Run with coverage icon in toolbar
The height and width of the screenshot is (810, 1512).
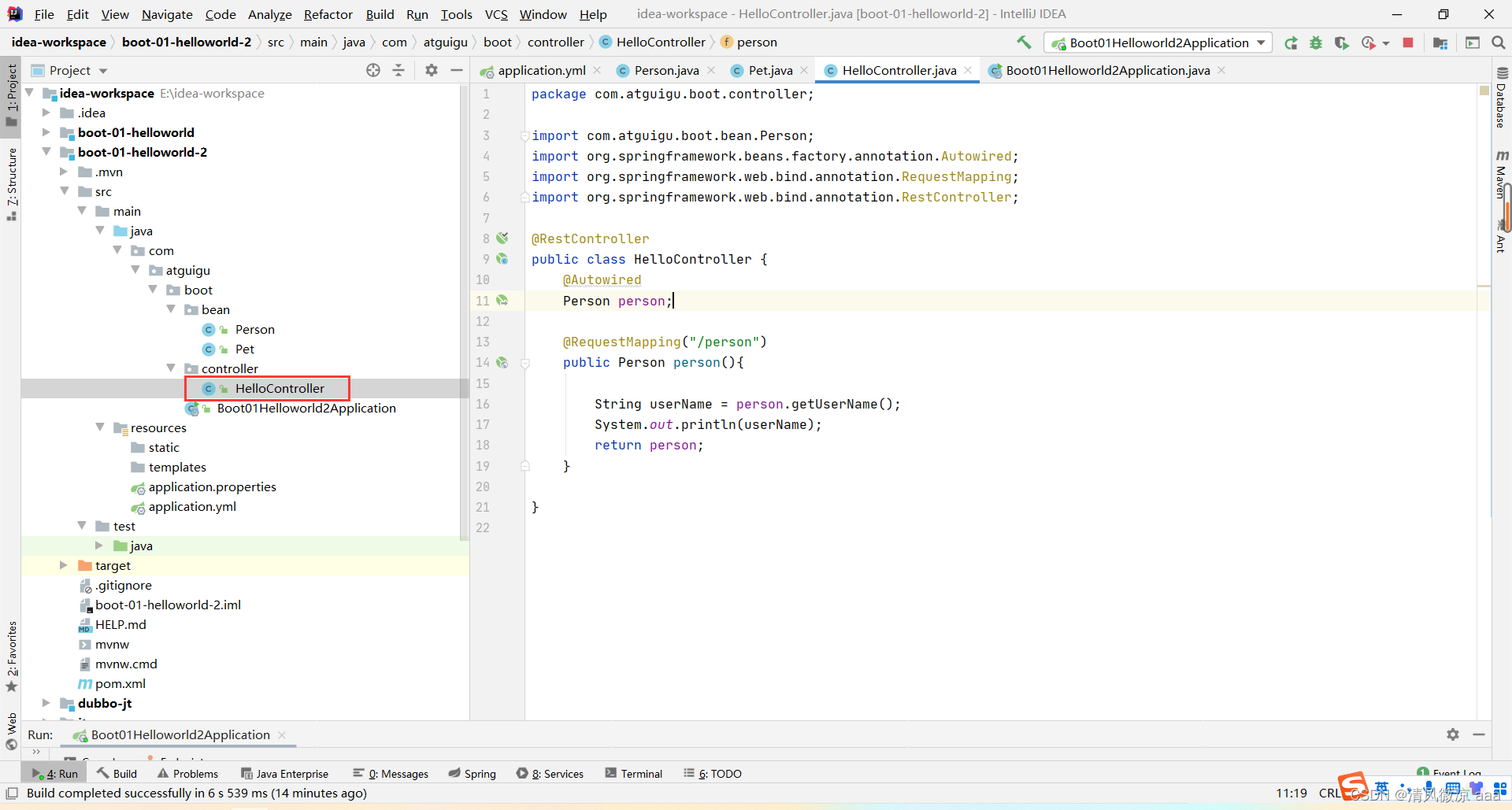point(1341,43)
